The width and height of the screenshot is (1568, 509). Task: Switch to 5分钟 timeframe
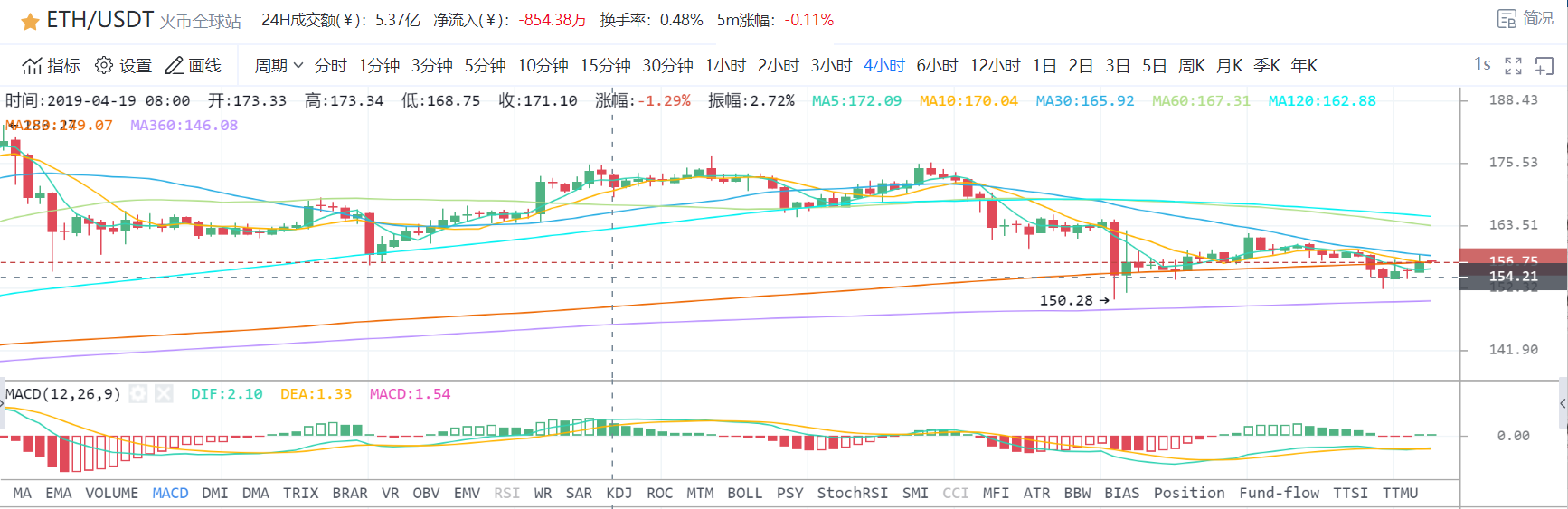coord(486,66)
